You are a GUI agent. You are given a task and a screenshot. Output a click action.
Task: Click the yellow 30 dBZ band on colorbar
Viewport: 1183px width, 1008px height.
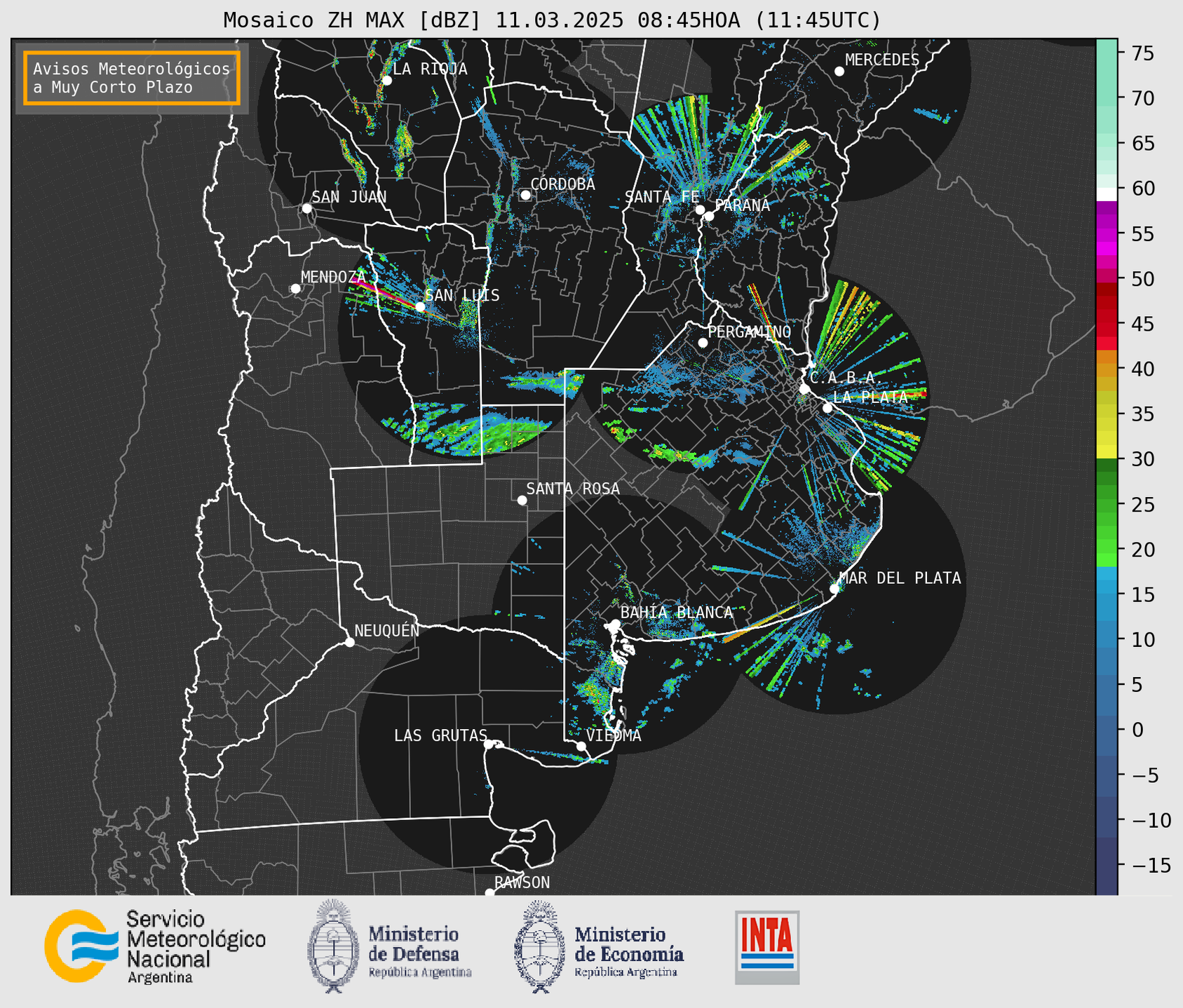[x=1107, y=452]
